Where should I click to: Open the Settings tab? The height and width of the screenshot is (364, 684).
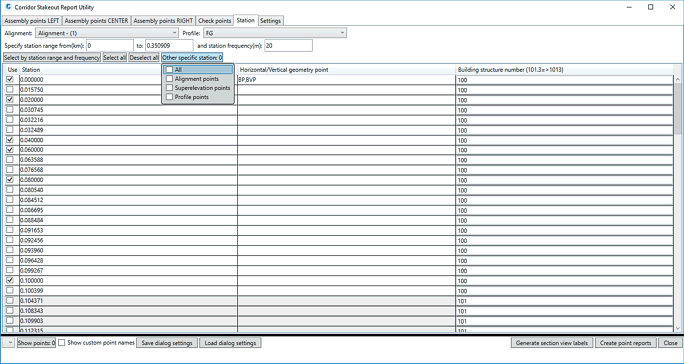[x=270, y=21]
